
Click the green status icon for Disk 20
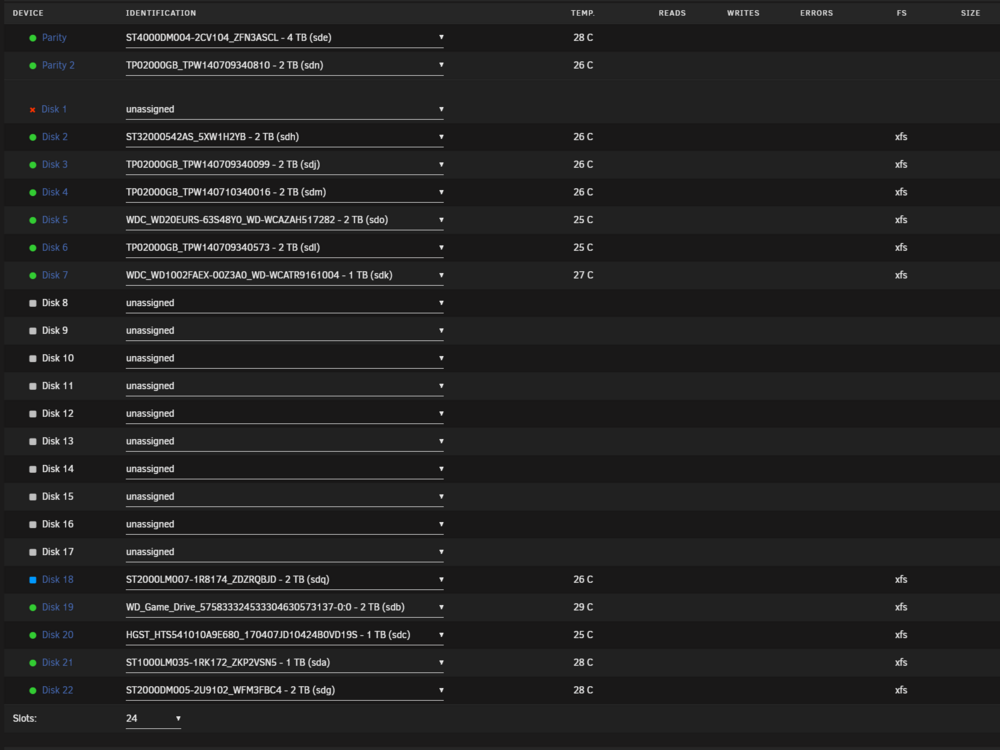33,635
